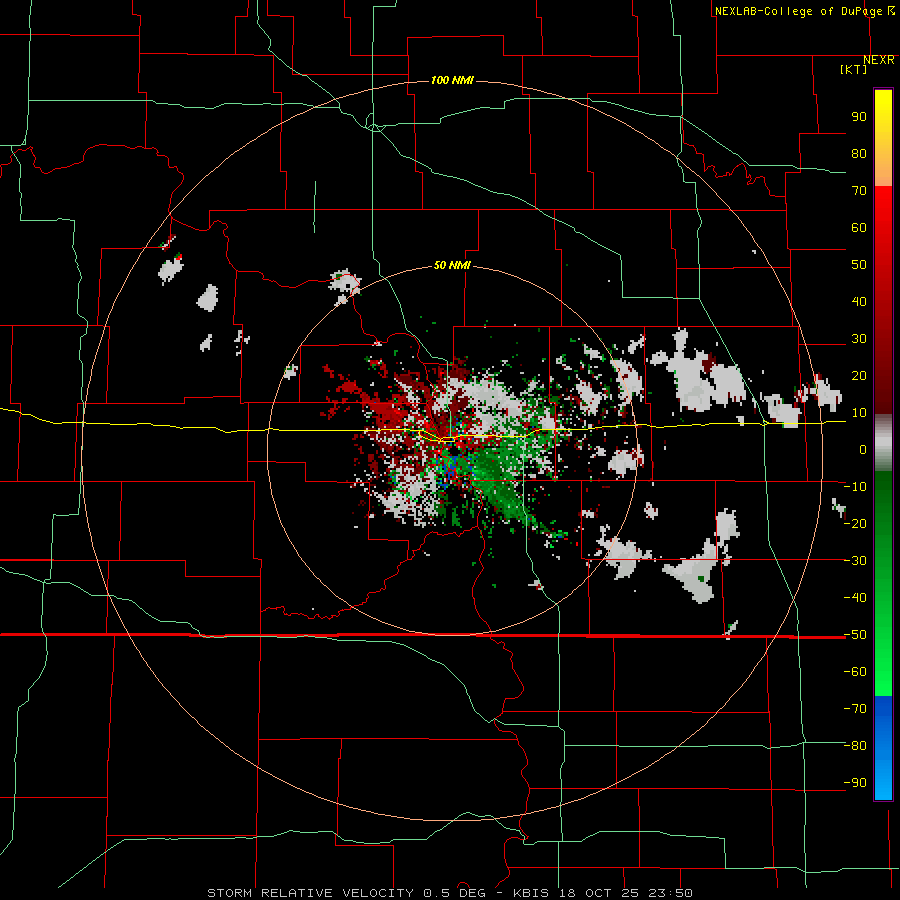Click the 80 value on the velocity legend
Viewport: 900px width, 900px height.
[859, 153]
